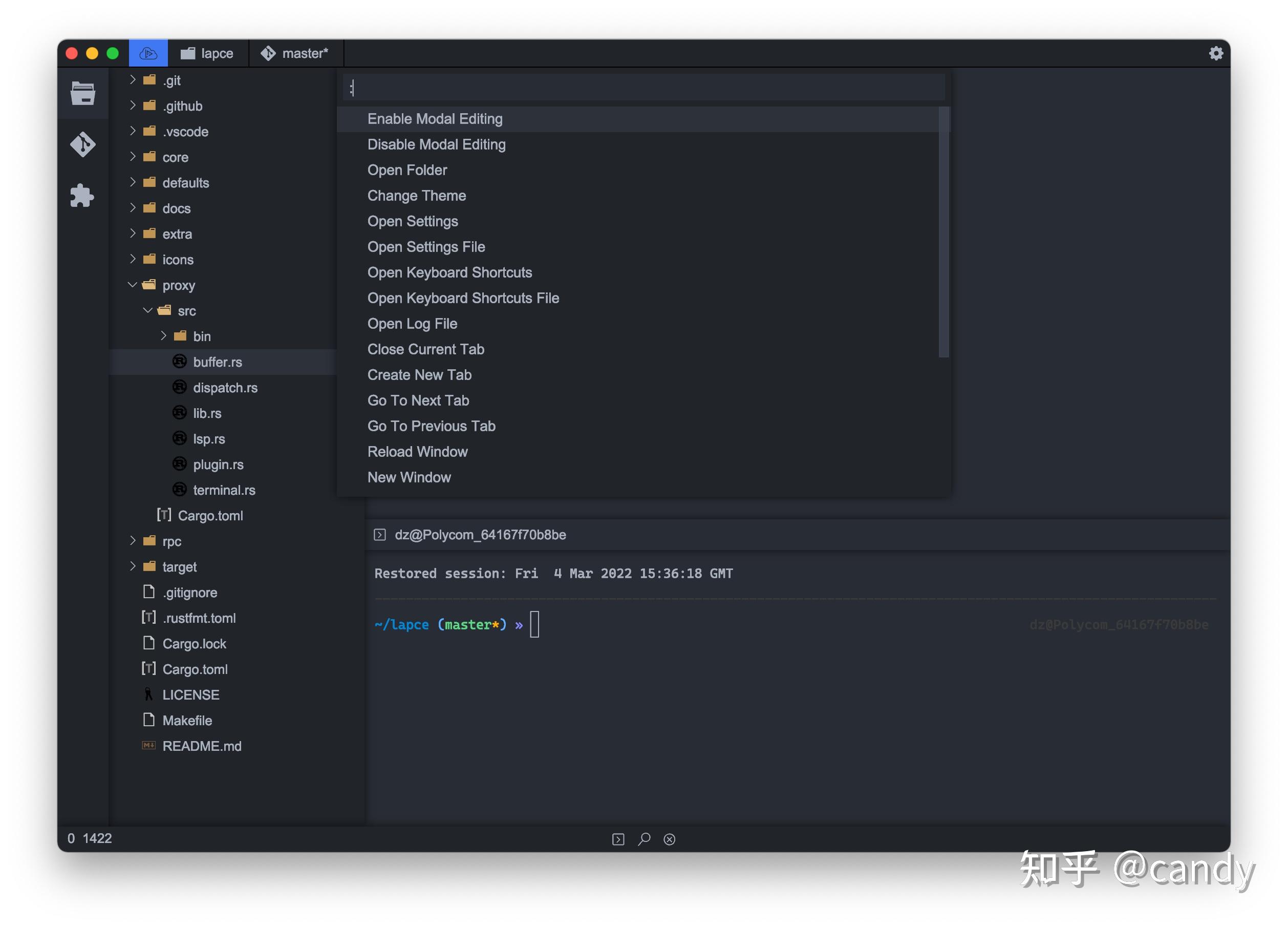
Task: Focus the command palette input field
Action: [x=644, y=88]
